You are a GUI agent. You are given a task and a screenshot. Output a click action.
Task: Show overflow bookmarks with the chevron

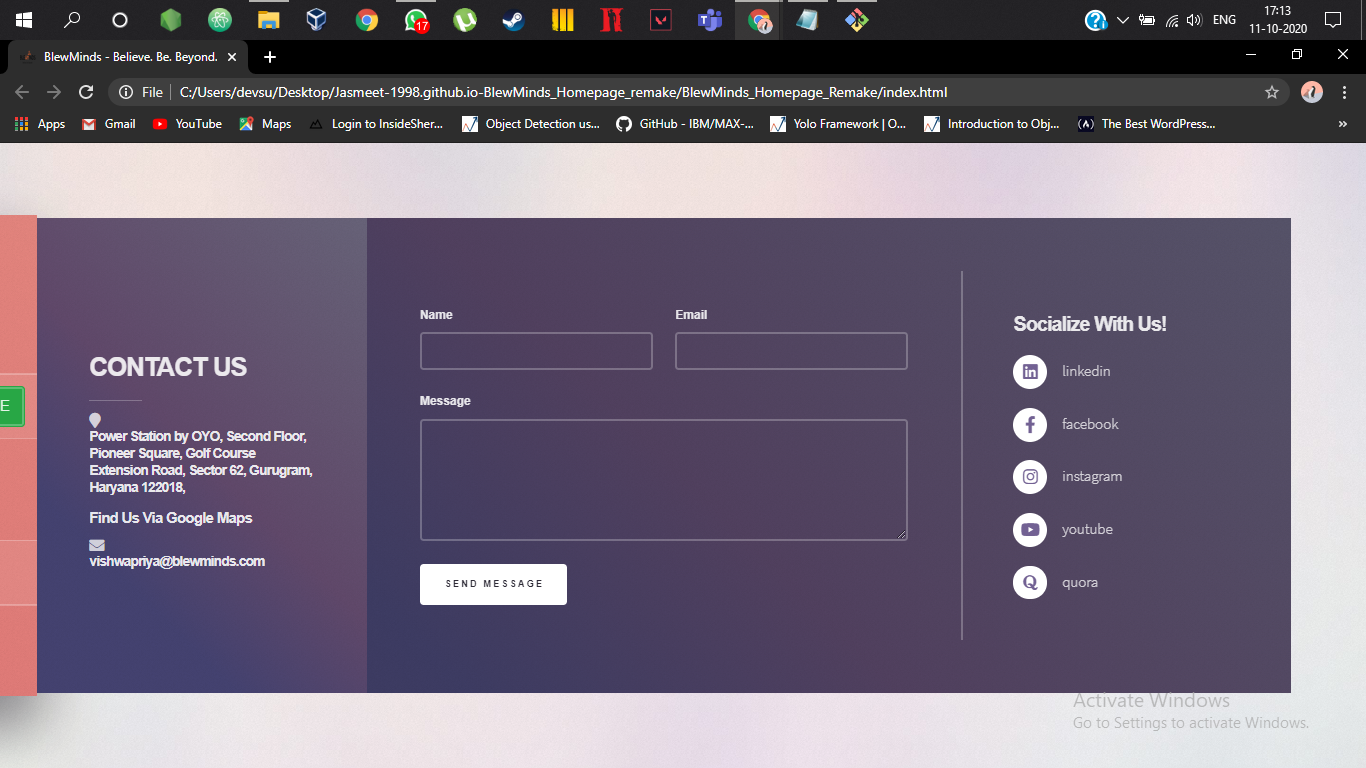tap(1343, 124)
